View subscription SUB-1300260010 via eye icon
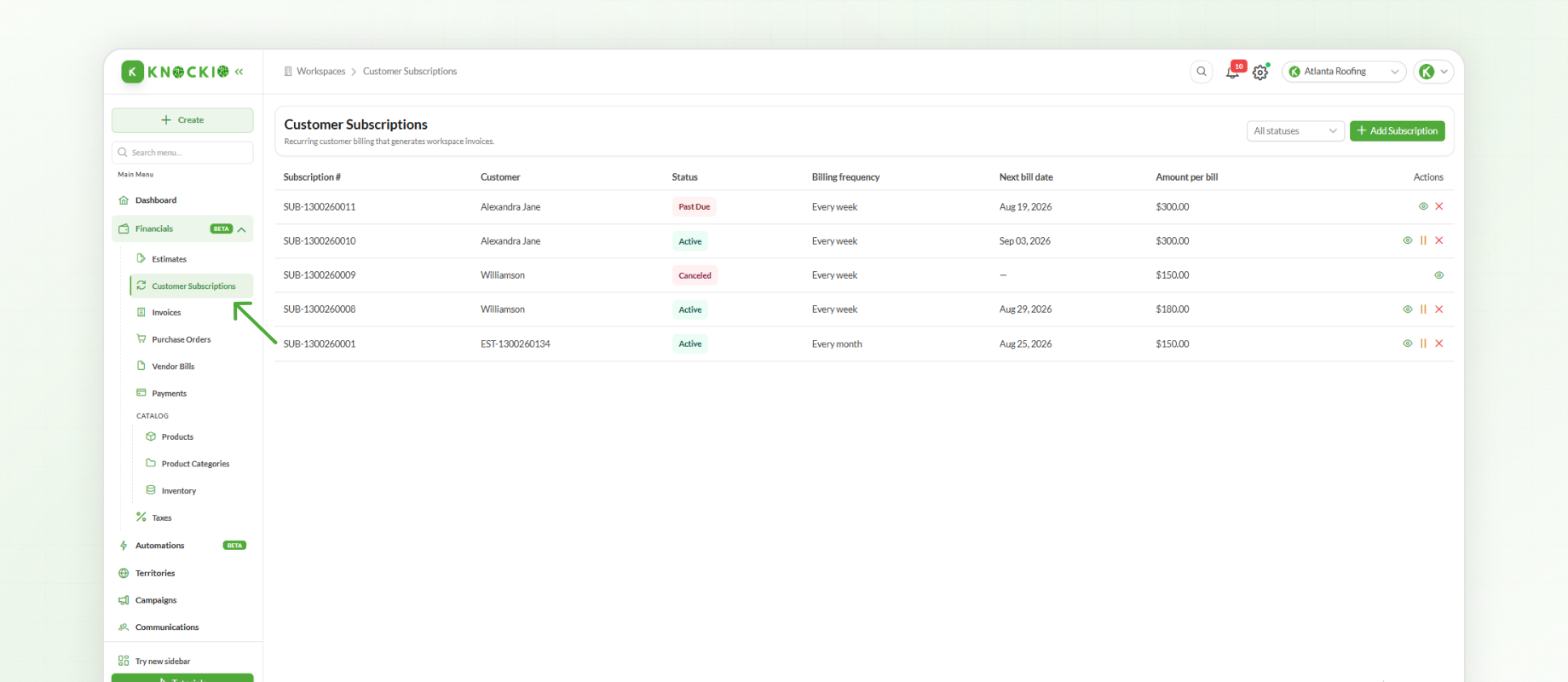This screenshot has height=682, width=1568. pyautogui.click(x=1408, y=240)
